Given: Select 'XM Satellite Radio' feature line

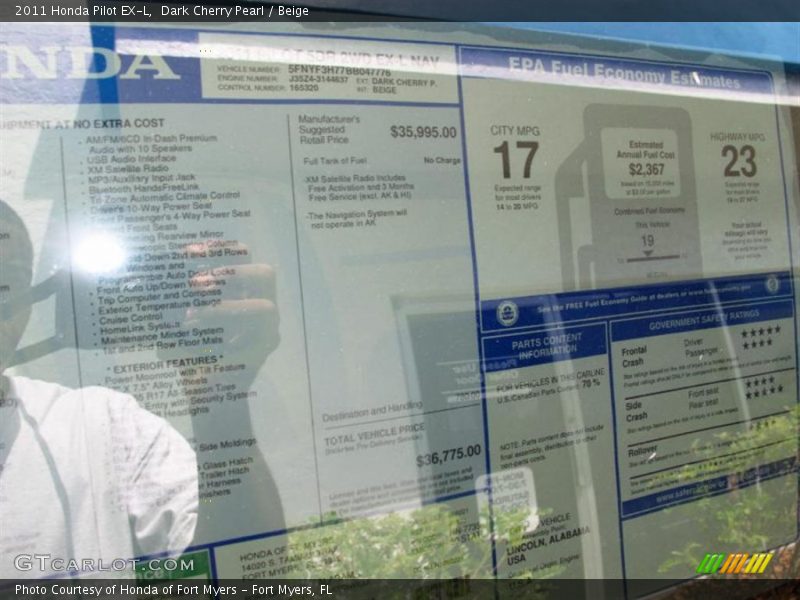Looking at the screenshot, I should (128, 169).
